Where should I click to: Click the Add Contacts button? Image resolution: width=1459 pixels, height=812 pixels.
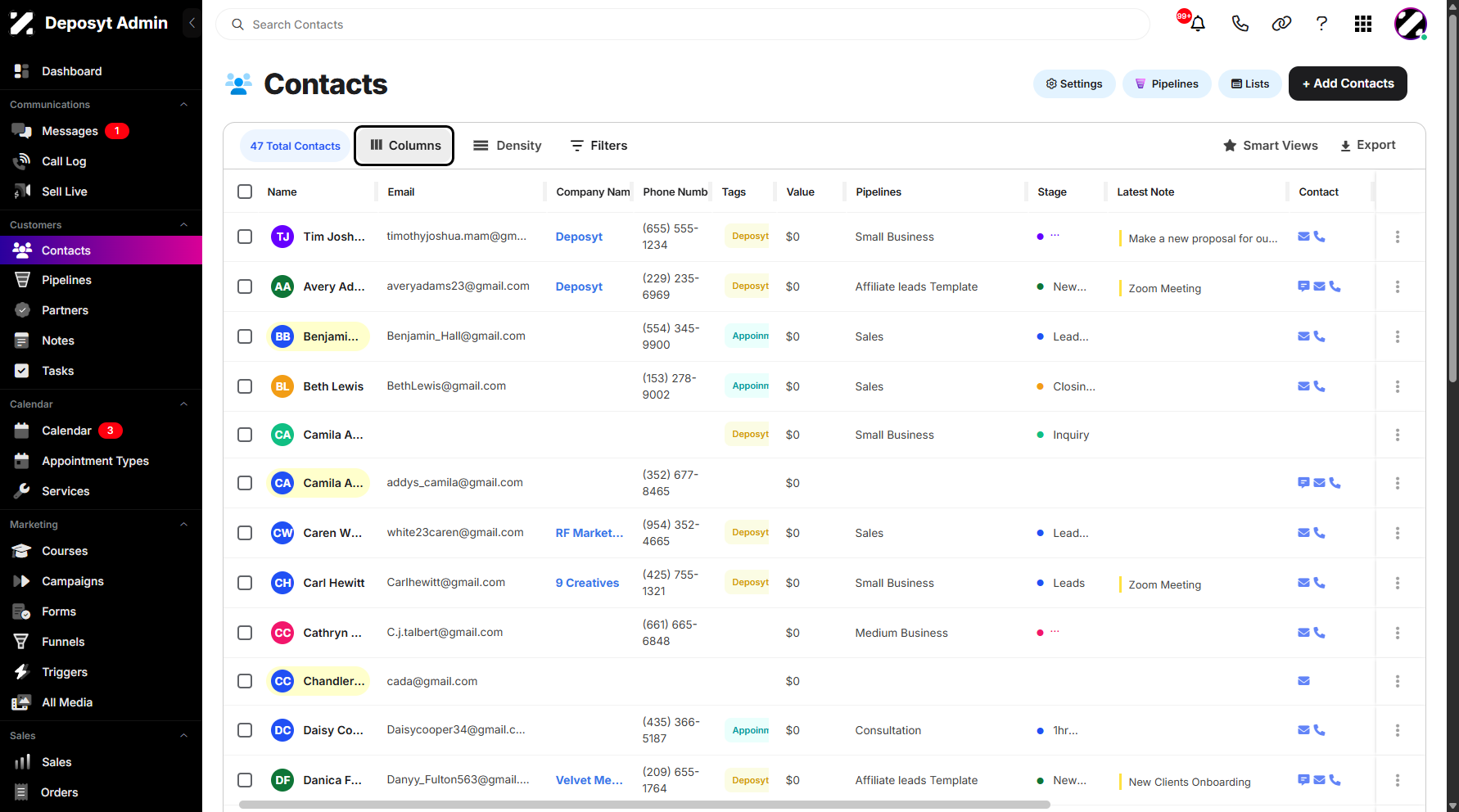(1348, 83)
